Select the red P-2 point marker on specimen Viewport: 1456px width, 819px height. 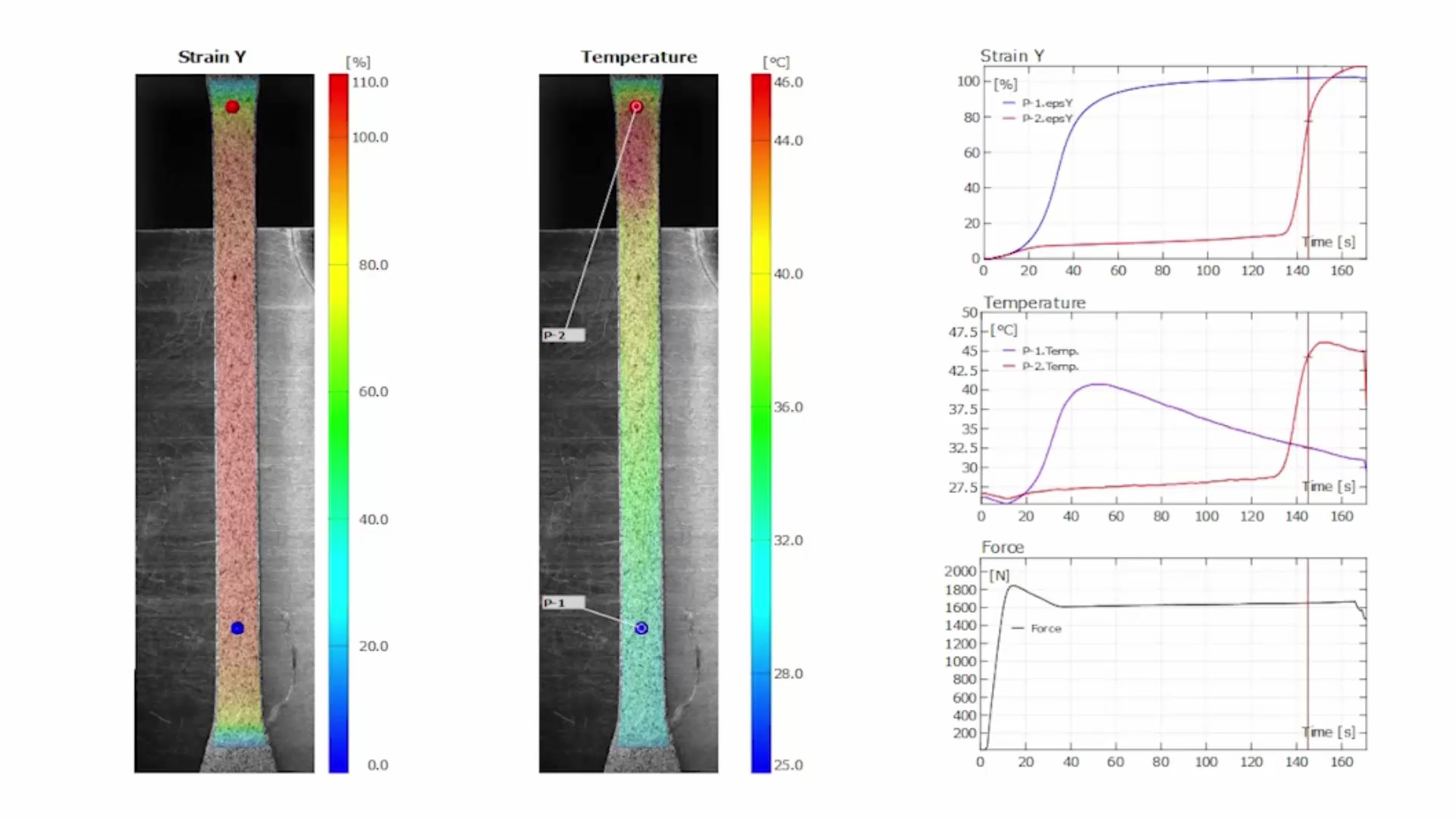pos(233,107)
